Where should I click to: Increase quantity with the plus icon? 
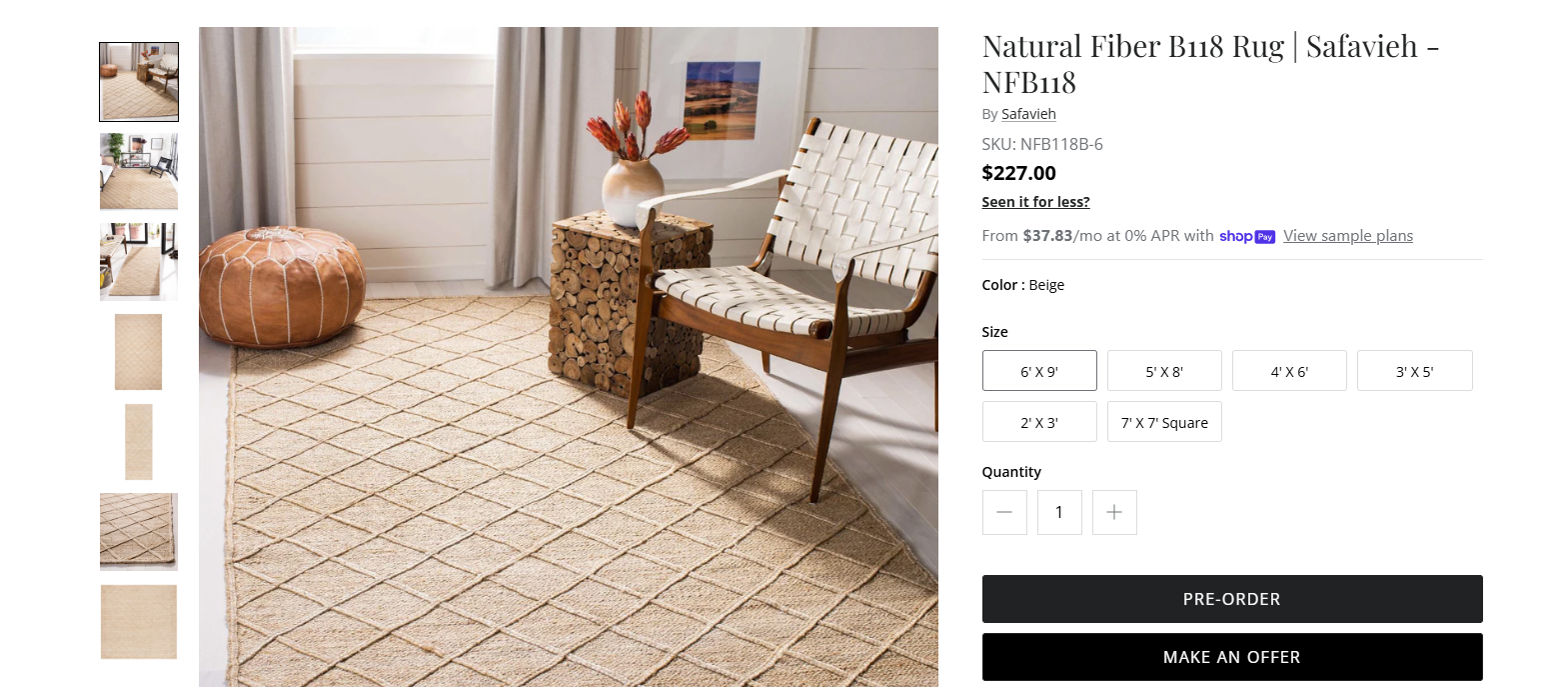pos(1114,512)
